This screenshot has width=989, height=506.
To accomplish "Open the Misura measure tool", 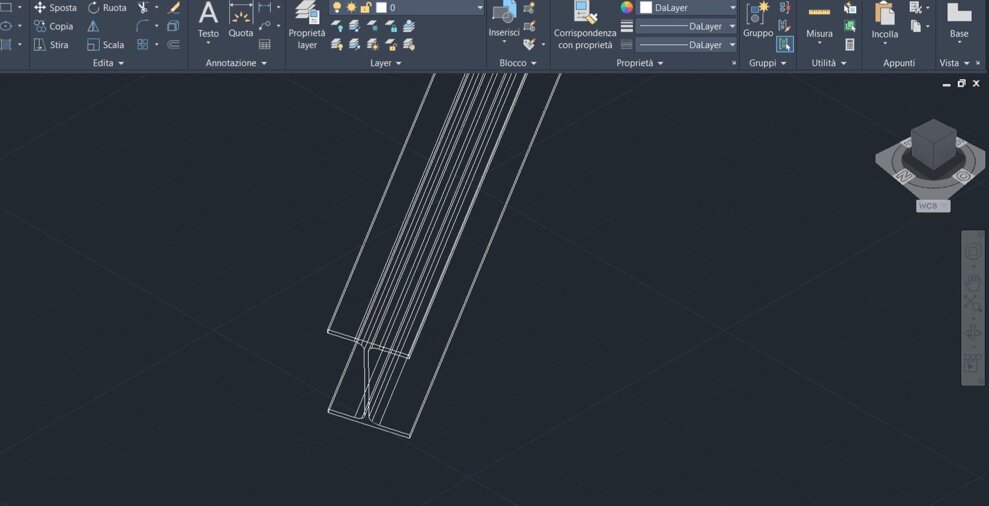I will pos(819,21).
